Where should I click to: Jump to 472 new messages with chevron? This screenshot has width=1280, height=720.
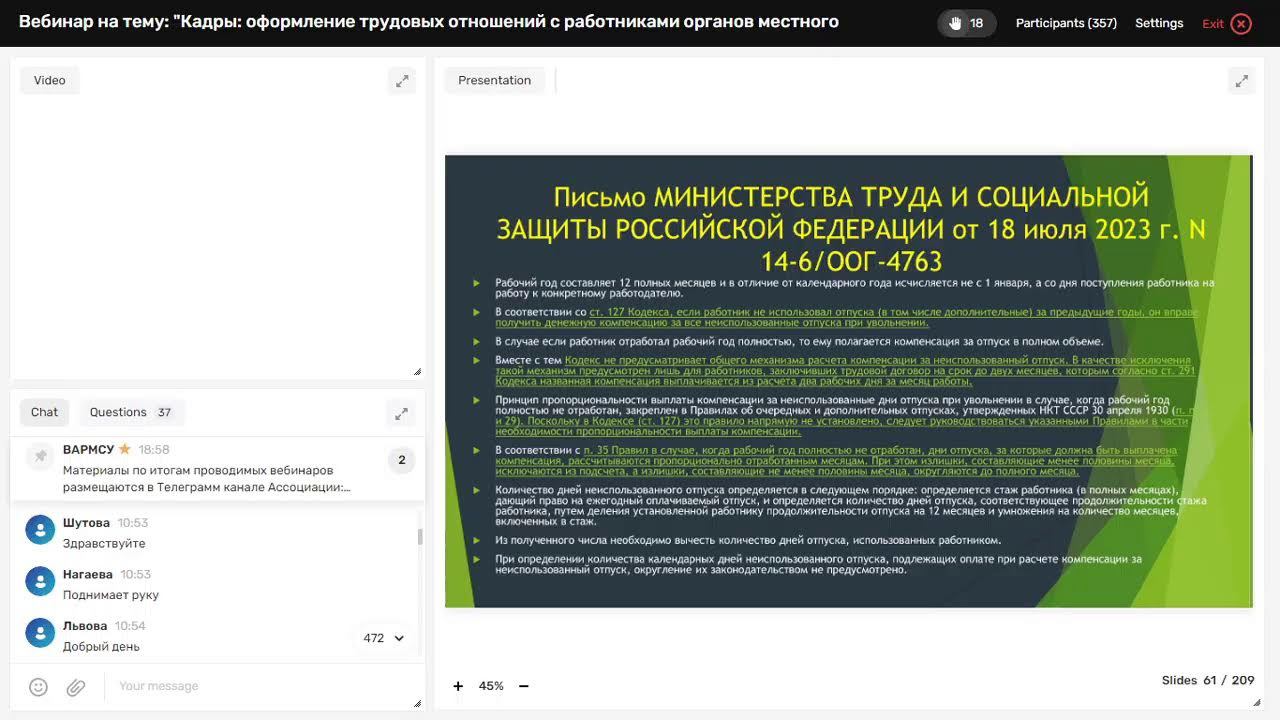coord(384,638)
